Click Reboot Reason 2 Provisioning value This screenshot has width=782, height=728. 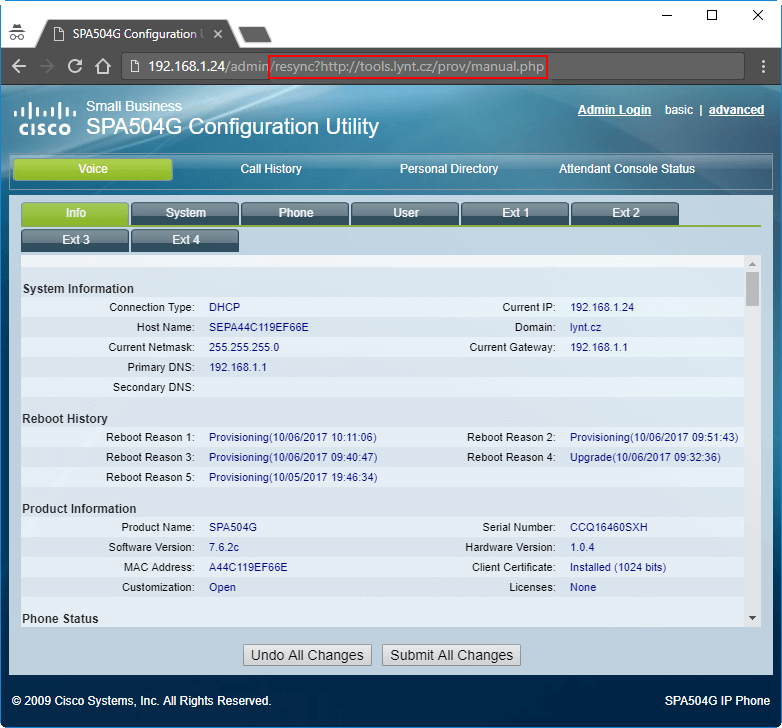click(654, 437)
